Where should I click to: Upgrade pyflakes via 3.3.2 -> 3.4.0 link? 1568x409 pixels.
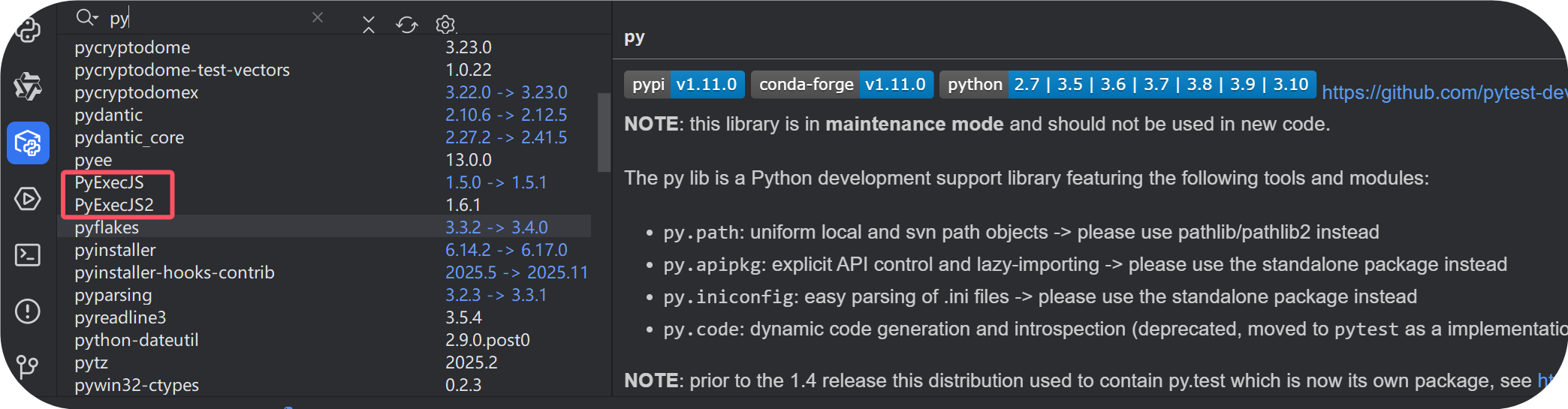[x=496, y=227]
